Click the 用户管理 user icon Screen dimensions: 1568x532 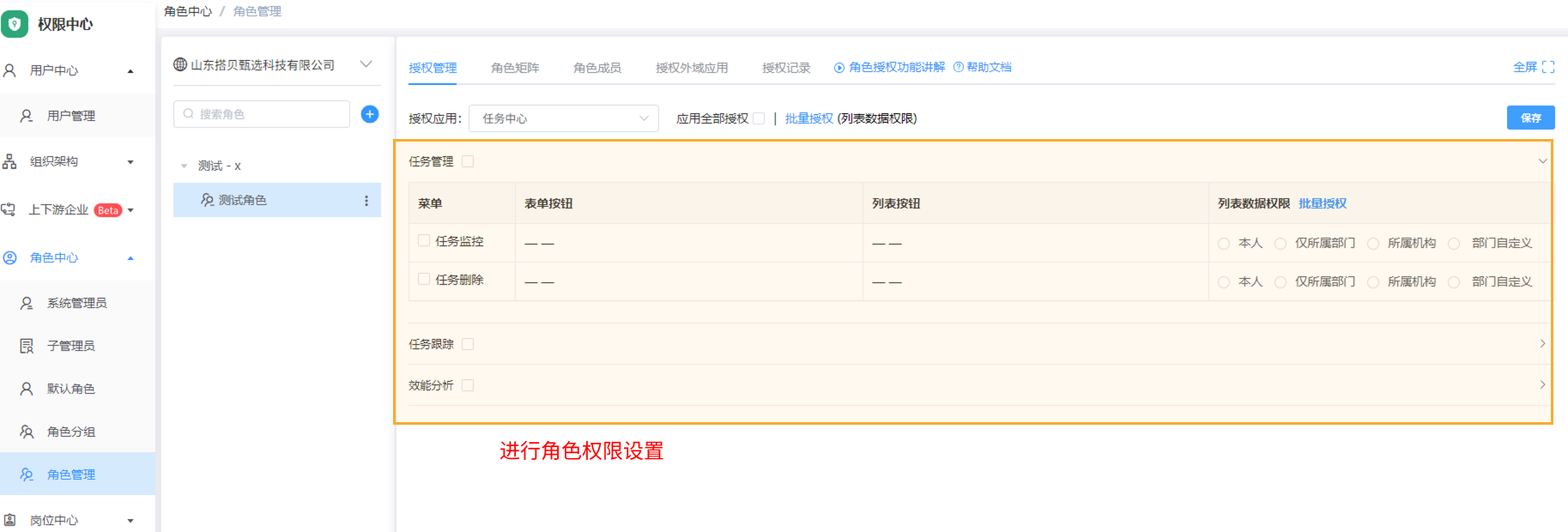(27, 116)
